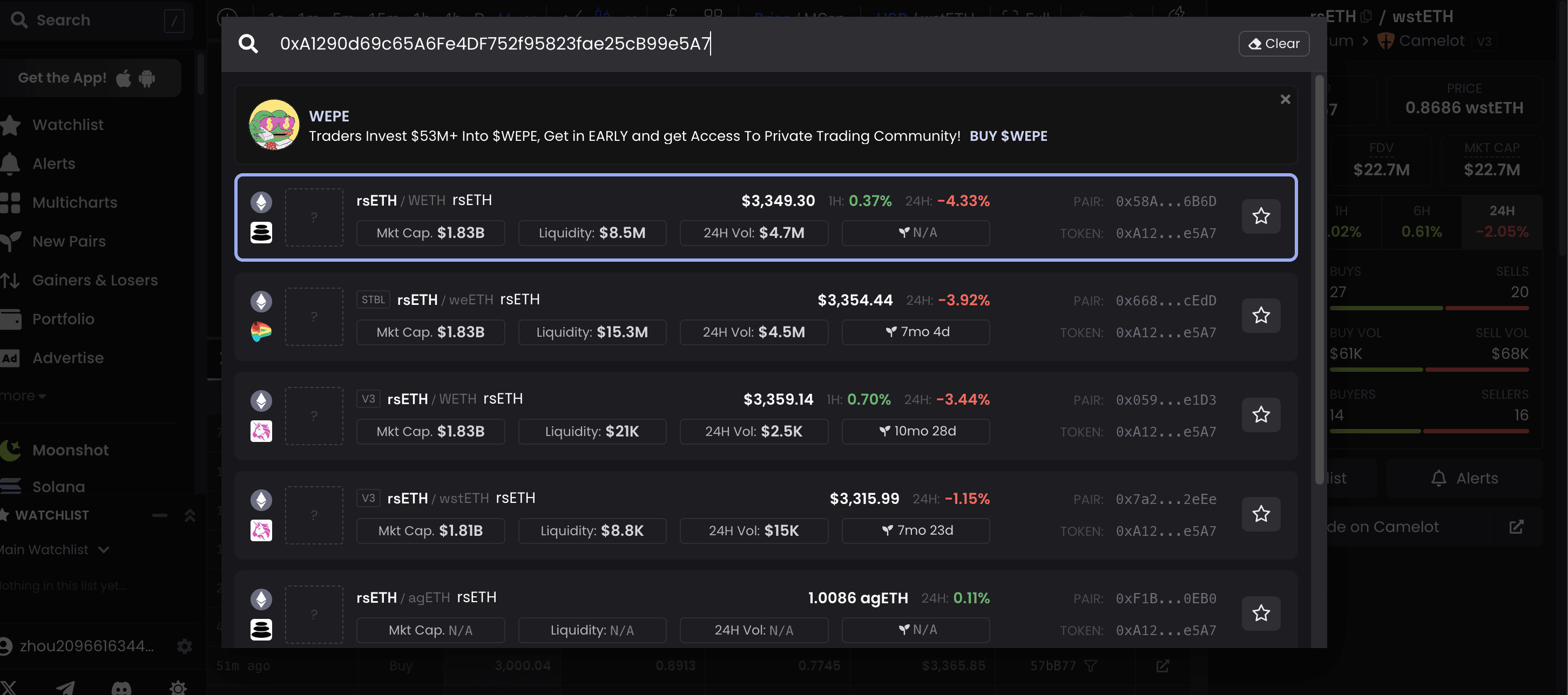Select the Solana chain
The image size is (1568, 695).
[x=58, y=486]
